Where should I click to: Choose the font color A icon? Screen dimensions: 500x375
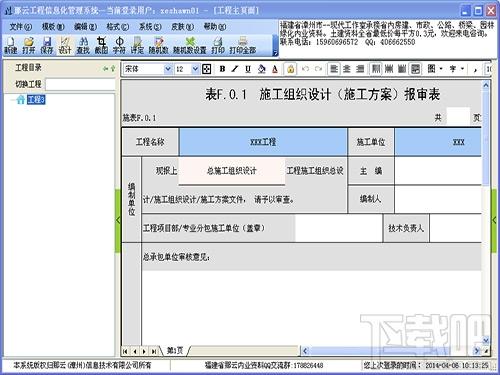275,69
